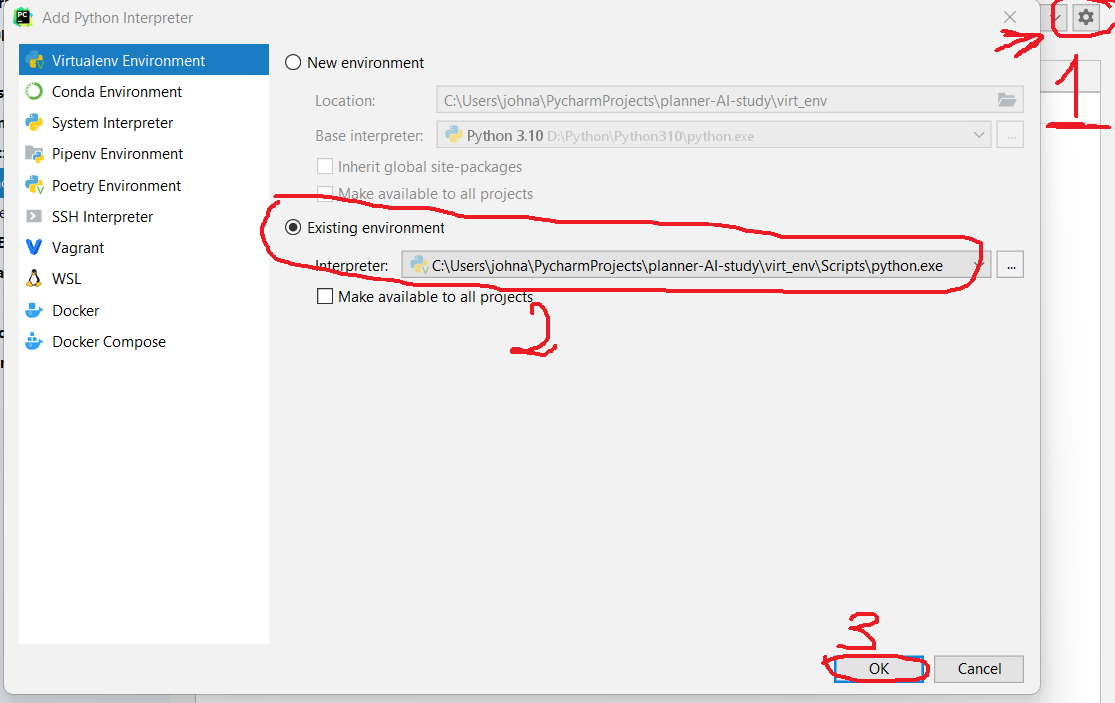Expand the Base interpreter dropdown

[979, 135]
